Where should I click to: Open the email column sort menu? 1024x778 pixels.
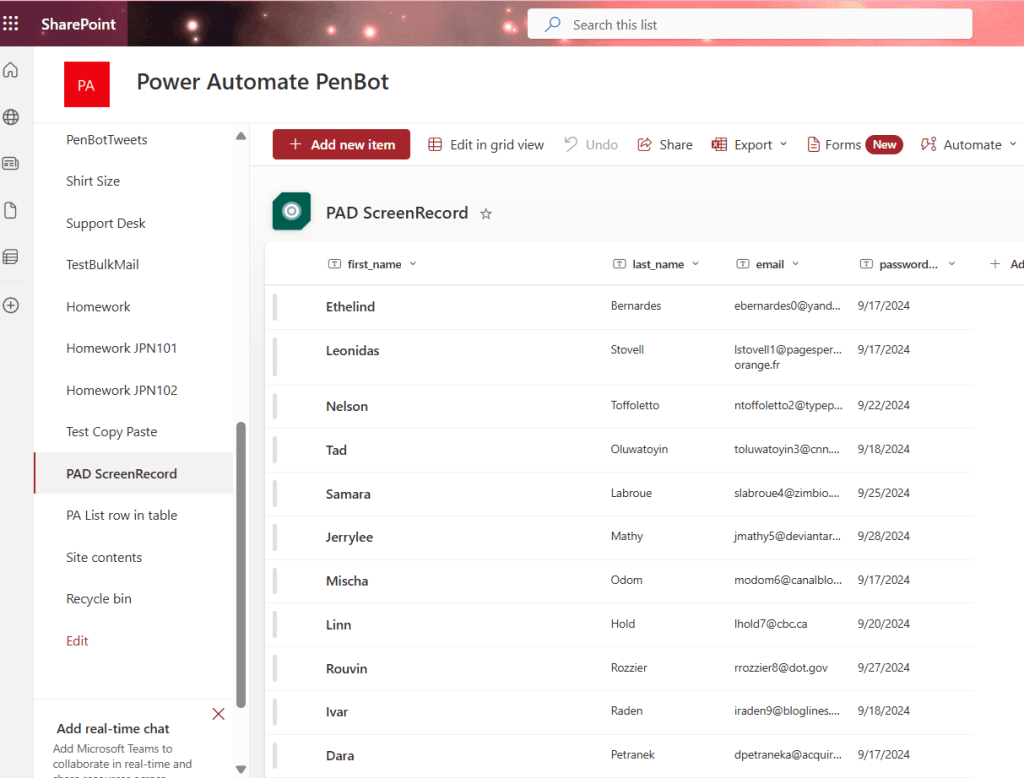[796, 264]
